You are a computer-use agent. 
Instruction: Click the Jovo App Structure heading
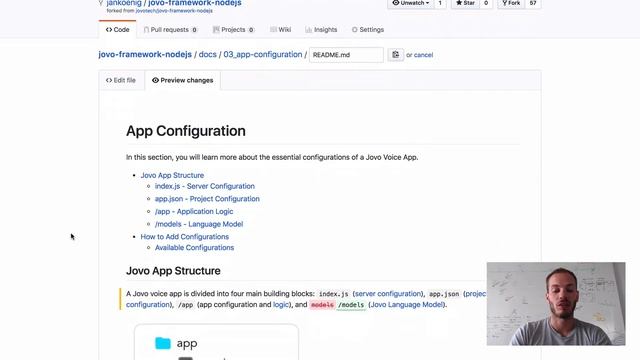tap(173, 271)
